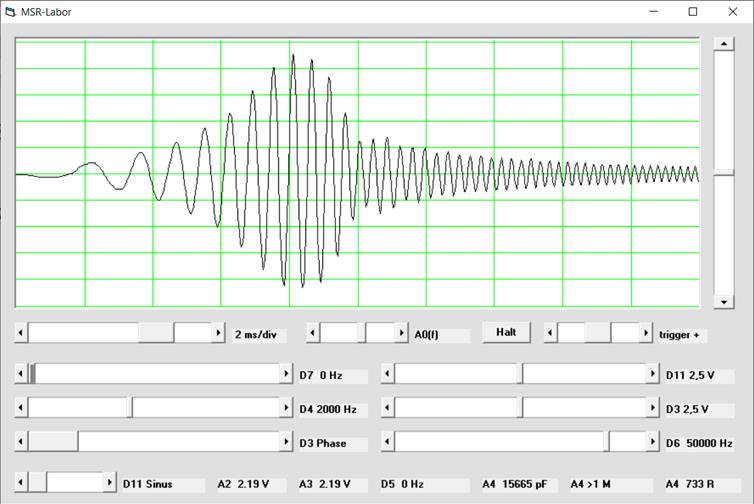This screenshot has height=504, width=754.
Task: Click right arrow of the D11 Sinus waveform selector
Action: tap(109, 482)
